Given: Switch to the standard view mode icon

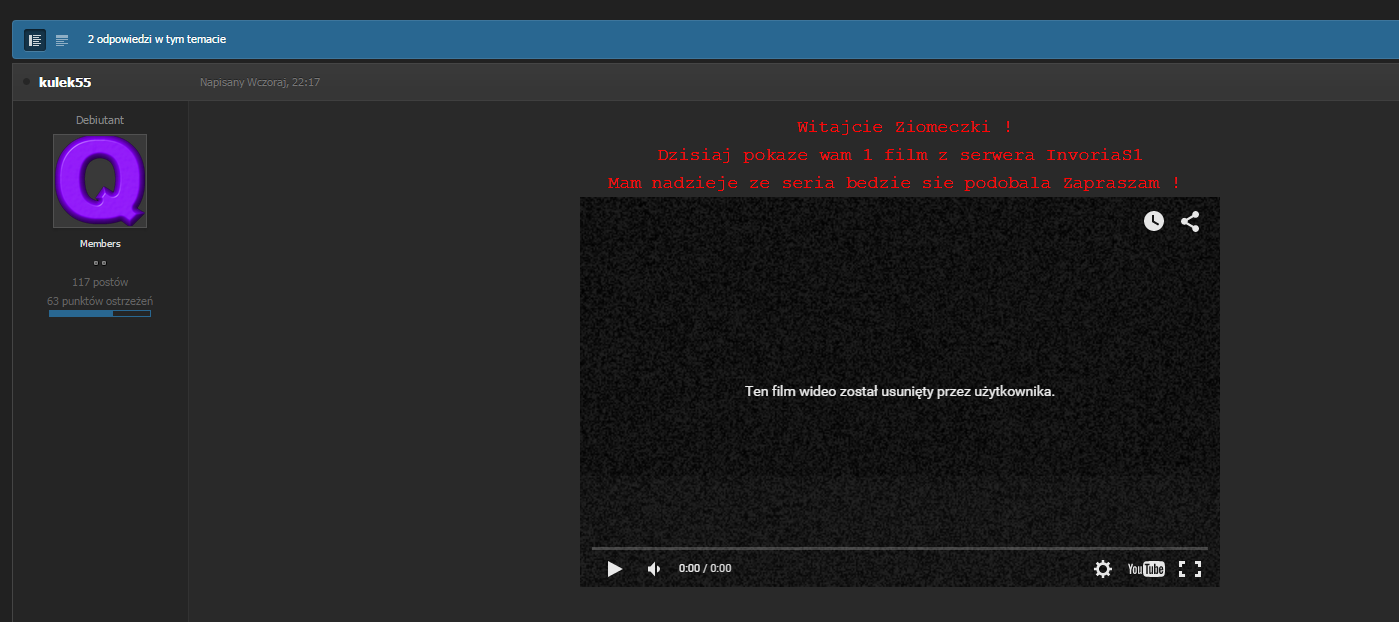Looking at the screenshot, I should 35,40.
